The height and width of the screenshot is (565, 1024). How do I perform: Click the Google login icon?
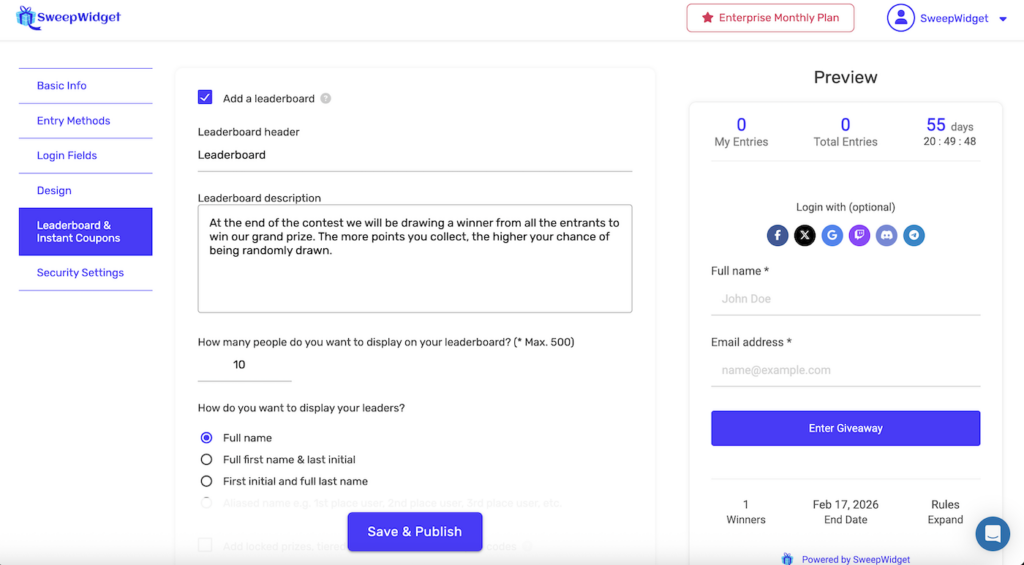click(x=832, y=236)
